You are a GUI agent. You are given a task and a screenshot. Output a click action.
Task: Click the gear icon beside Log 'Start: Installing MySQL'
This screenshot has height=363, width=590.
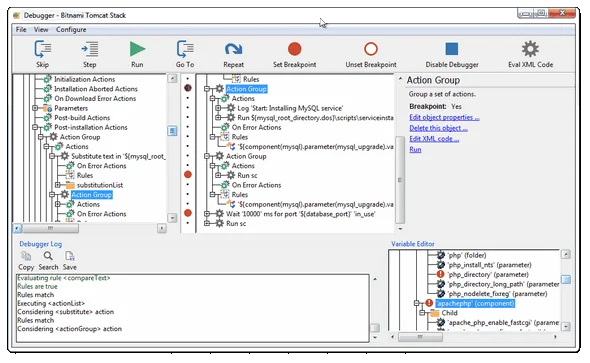tap(231, 108)
